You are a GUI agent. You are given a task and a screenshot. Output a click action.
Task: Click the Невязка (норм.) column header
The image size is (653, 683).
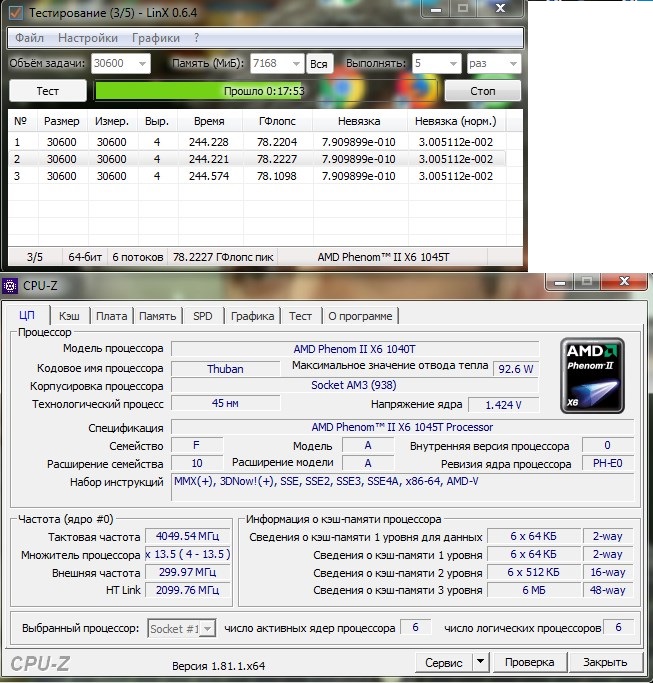[x=456, y=121]
